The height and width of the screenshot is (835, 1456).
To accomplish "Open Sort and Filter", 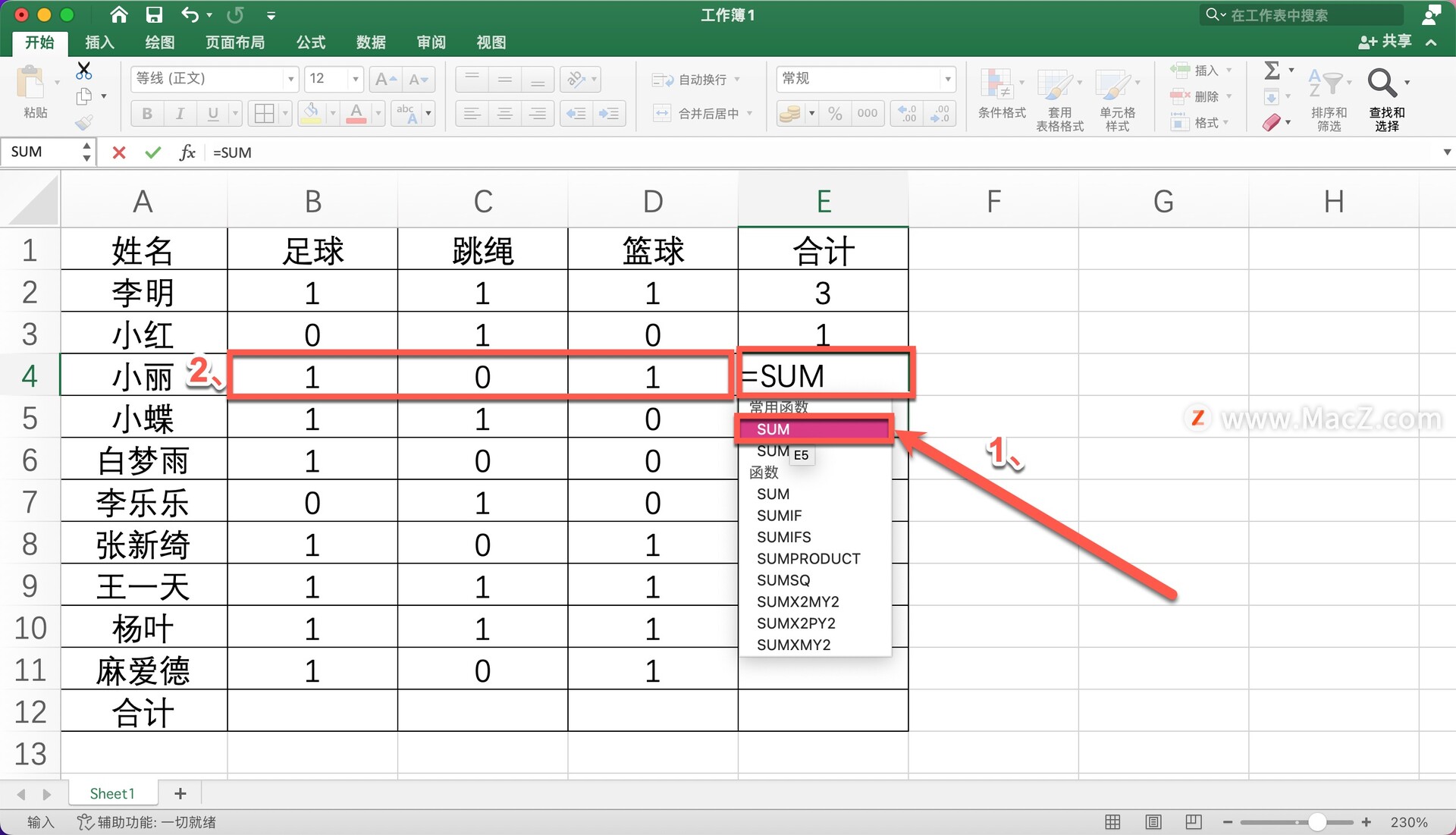I will pyautogui.click(x=1329, y=99).
